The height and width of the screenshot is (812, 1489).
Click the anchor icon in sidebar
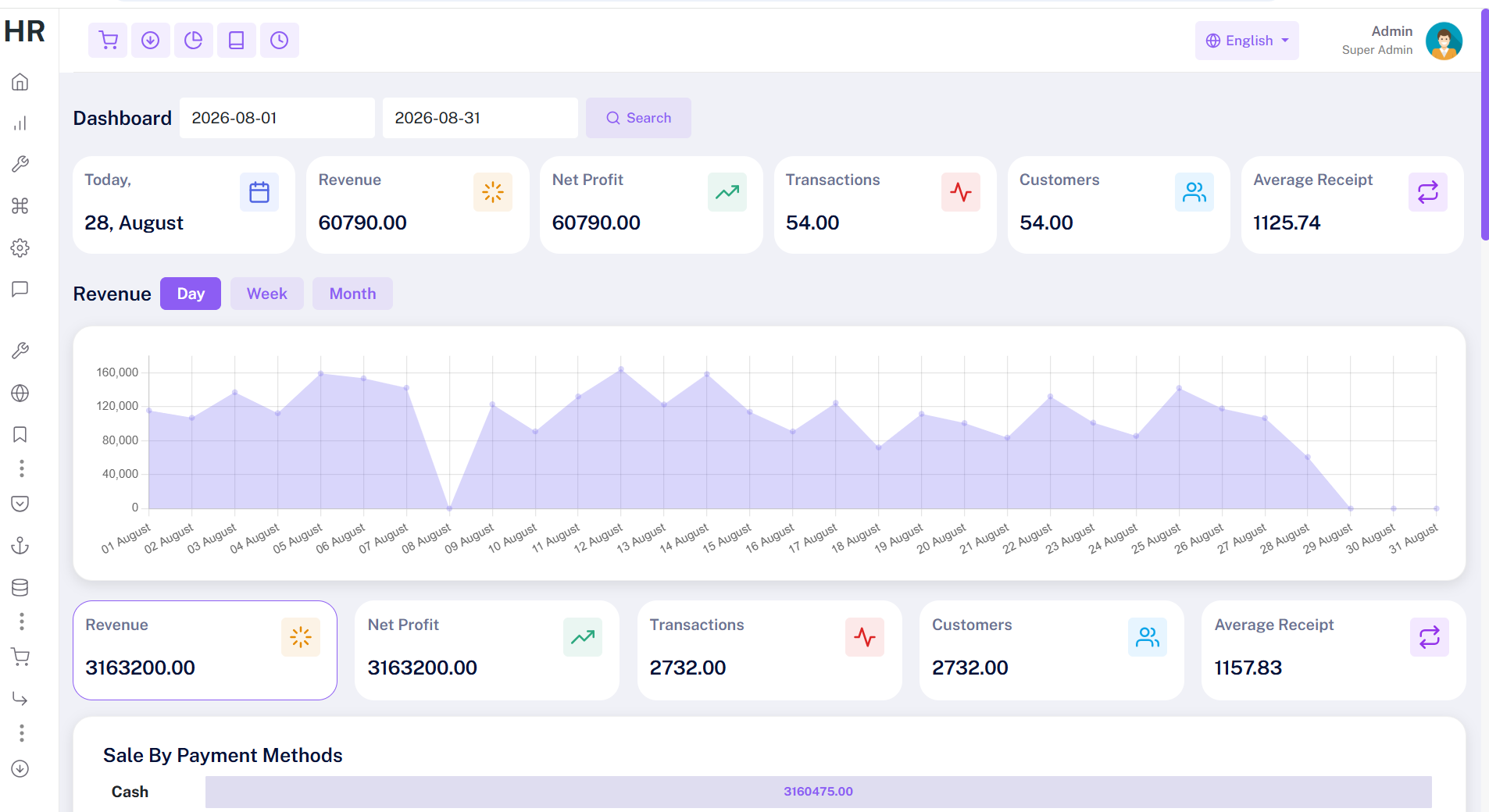pyautogui.click(x=20, y=546)
